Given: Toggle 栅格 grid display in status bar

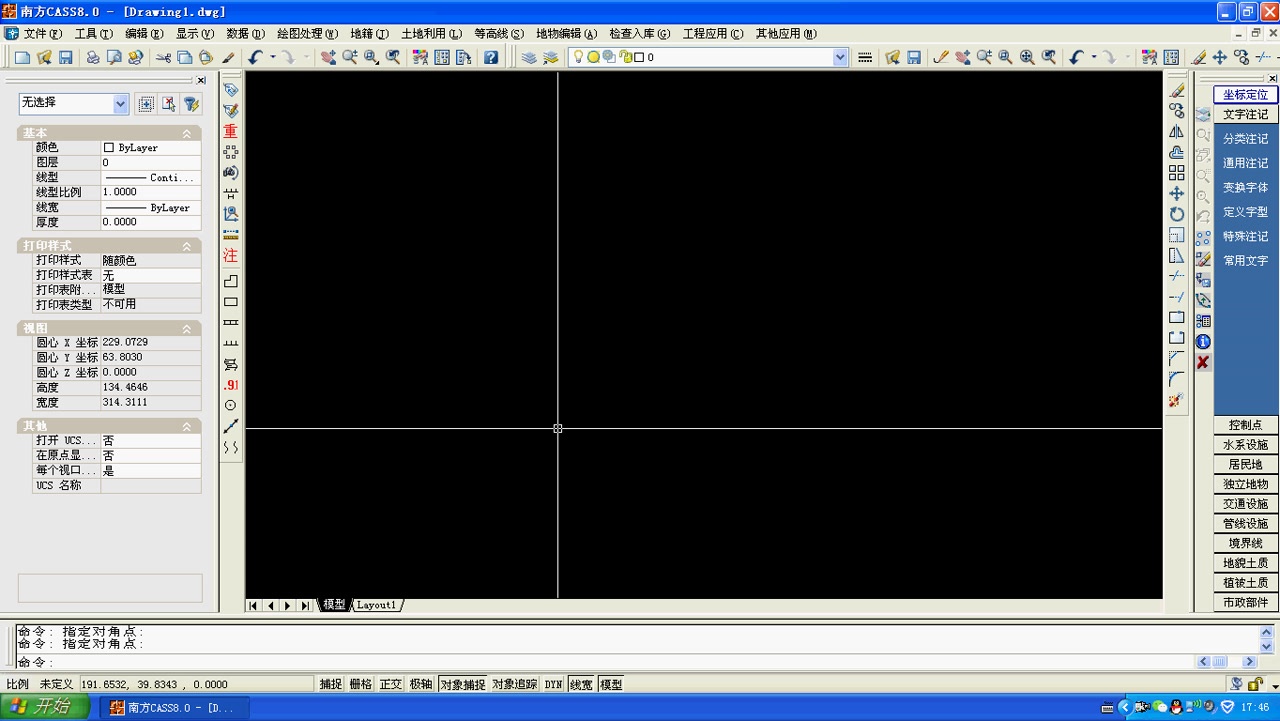Looking at the screenshot, I should [360, 684].
